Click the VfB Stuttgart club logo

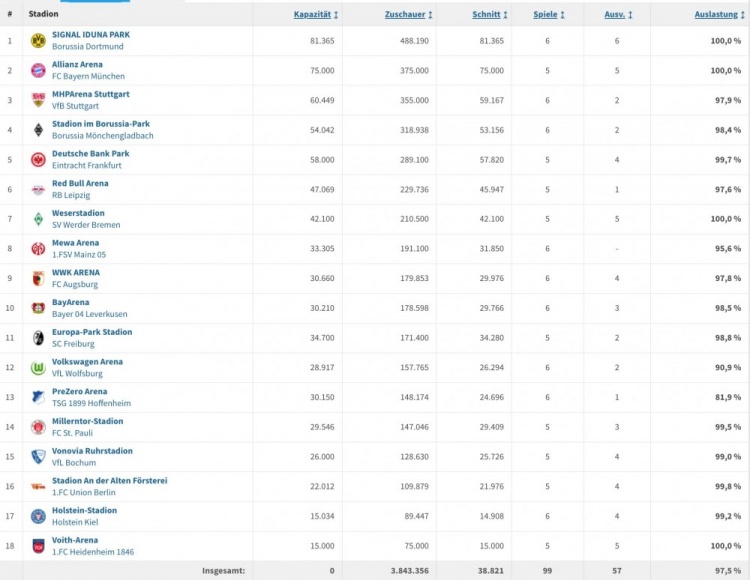coord(38,100)
